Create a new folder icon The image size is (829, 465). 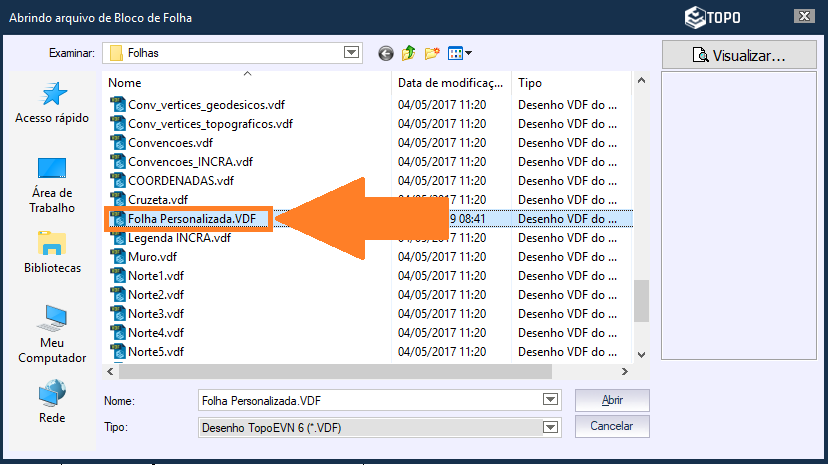coord(432,53)
